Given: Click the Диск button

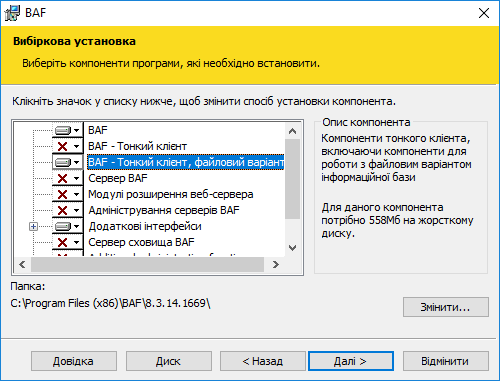Looking at the screenshot, I should [x=169, y=361].
